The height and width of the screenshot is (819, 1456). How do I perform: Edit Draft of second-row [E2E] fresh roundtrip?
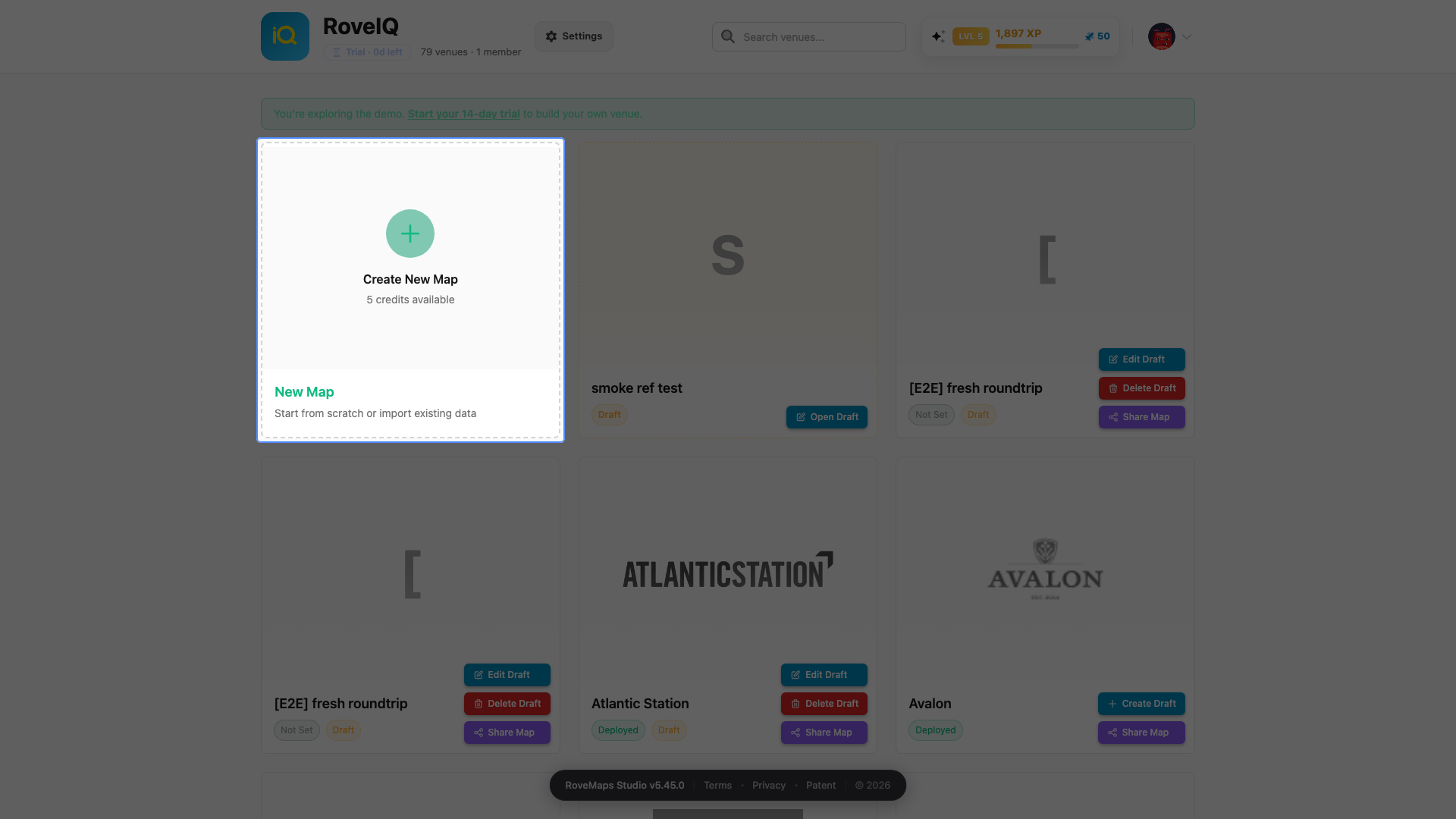click(507, 675)
